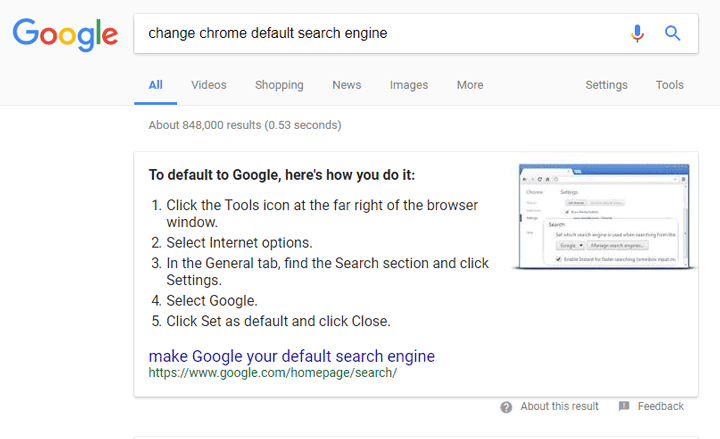Activate voice search microphone icon
The width and height of the screenshot is (720, 439).
point(637,33)
